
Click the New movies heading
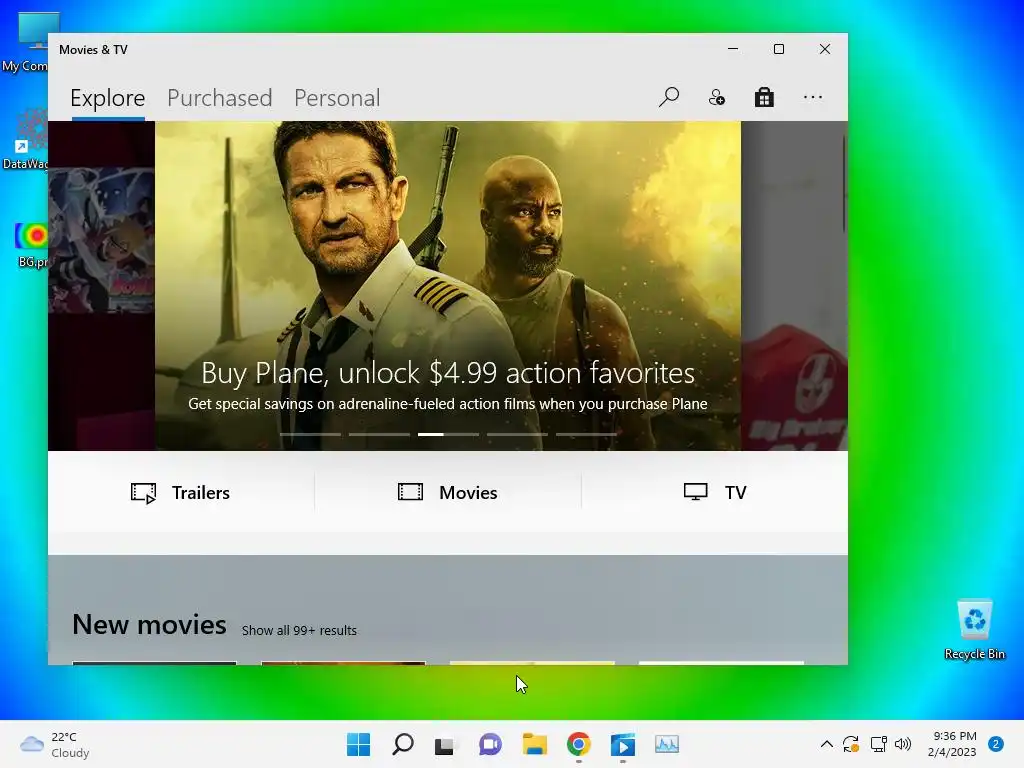click(x=150, y=624)
